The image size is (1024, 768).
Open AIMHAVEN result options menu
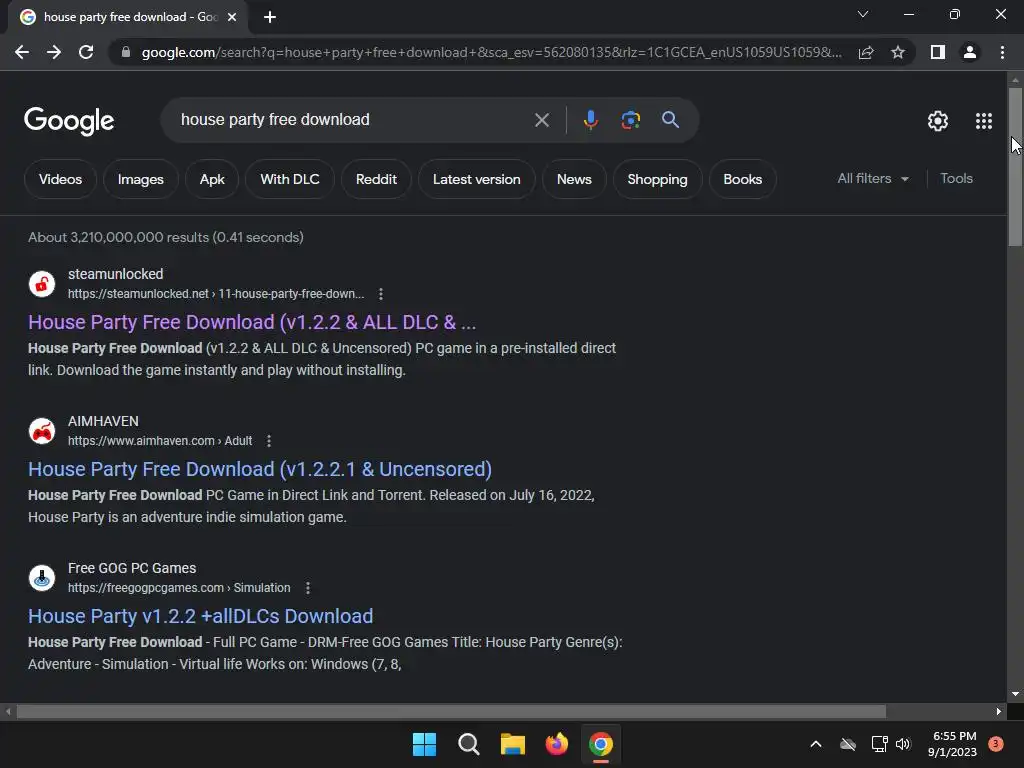(268, 441)
